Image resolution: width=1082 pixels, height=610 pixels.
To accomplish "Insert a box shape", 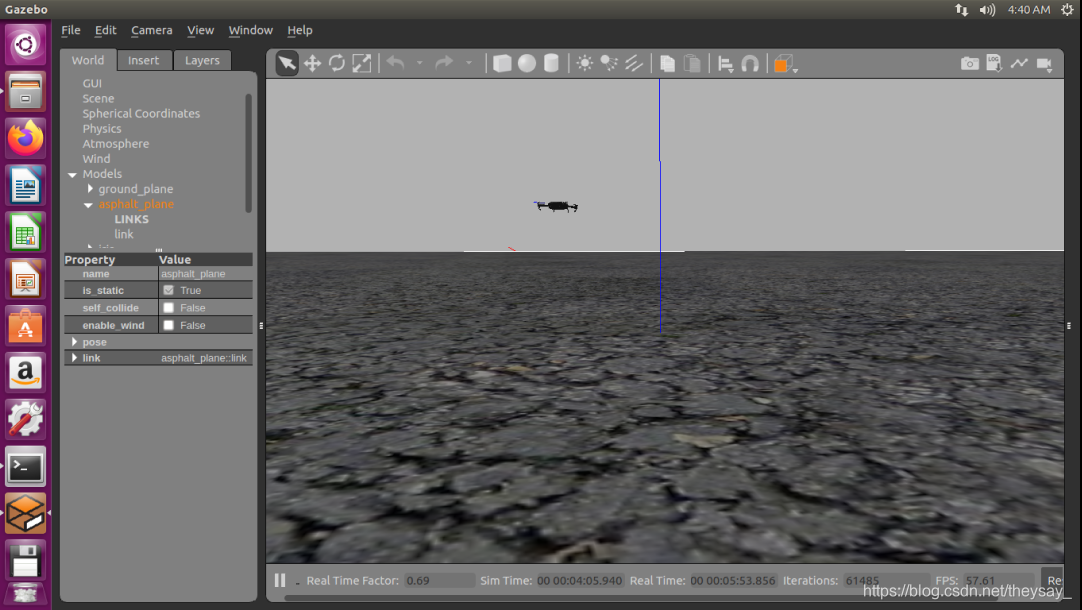I will (x=502, y=63).
